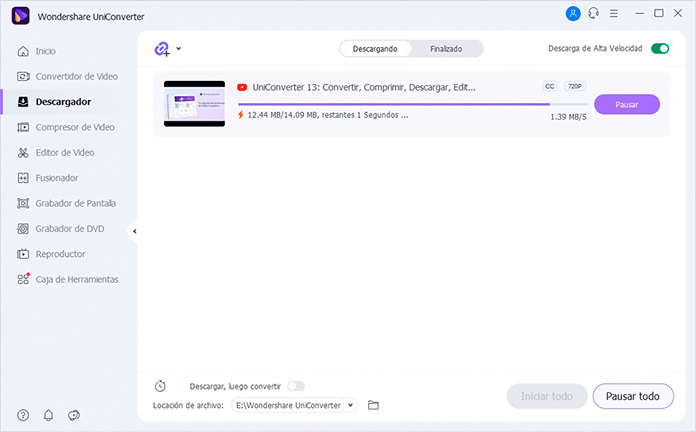The height and width of the screenshot is (432, 696).
Task: Click the 720P resolution badge
Action: tap(575, 86)
